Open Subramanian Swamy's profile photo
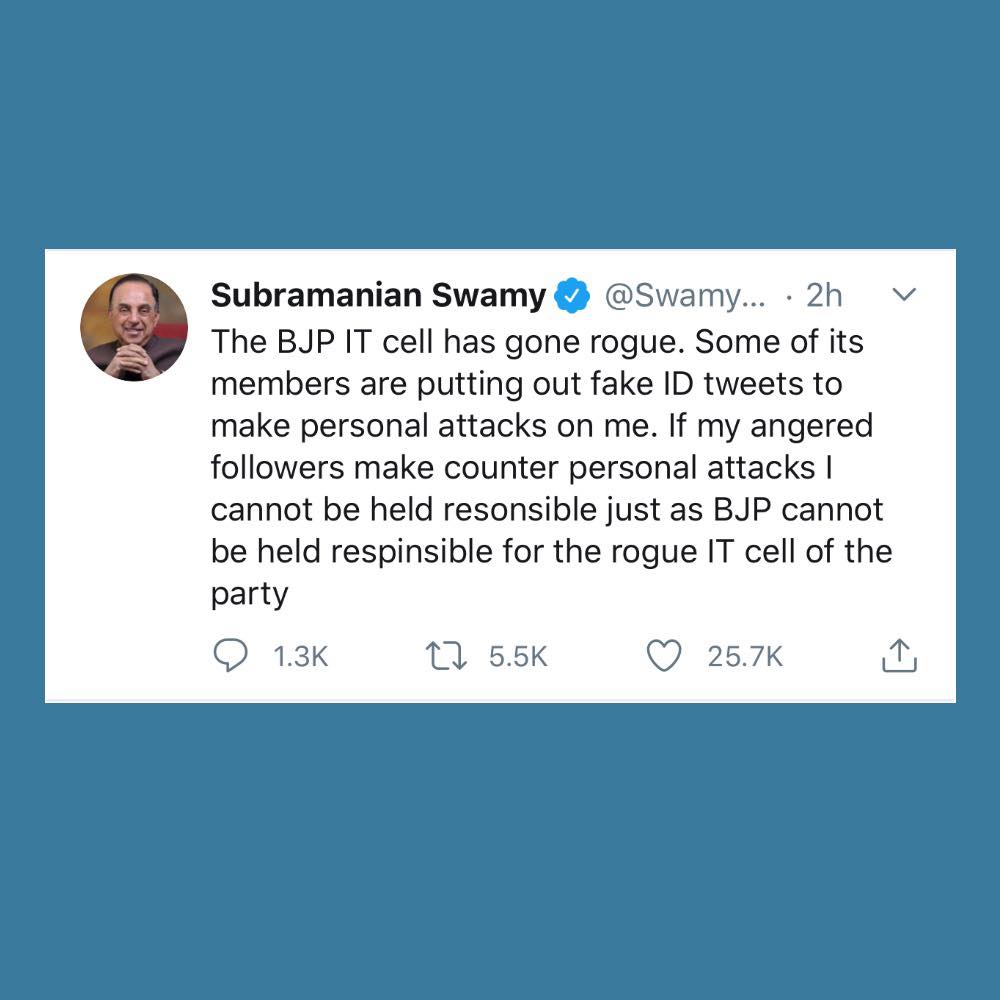Image resolution: width=1000 pixels, height=1000 pixels. pyautogui.click(x=134, y=327)
